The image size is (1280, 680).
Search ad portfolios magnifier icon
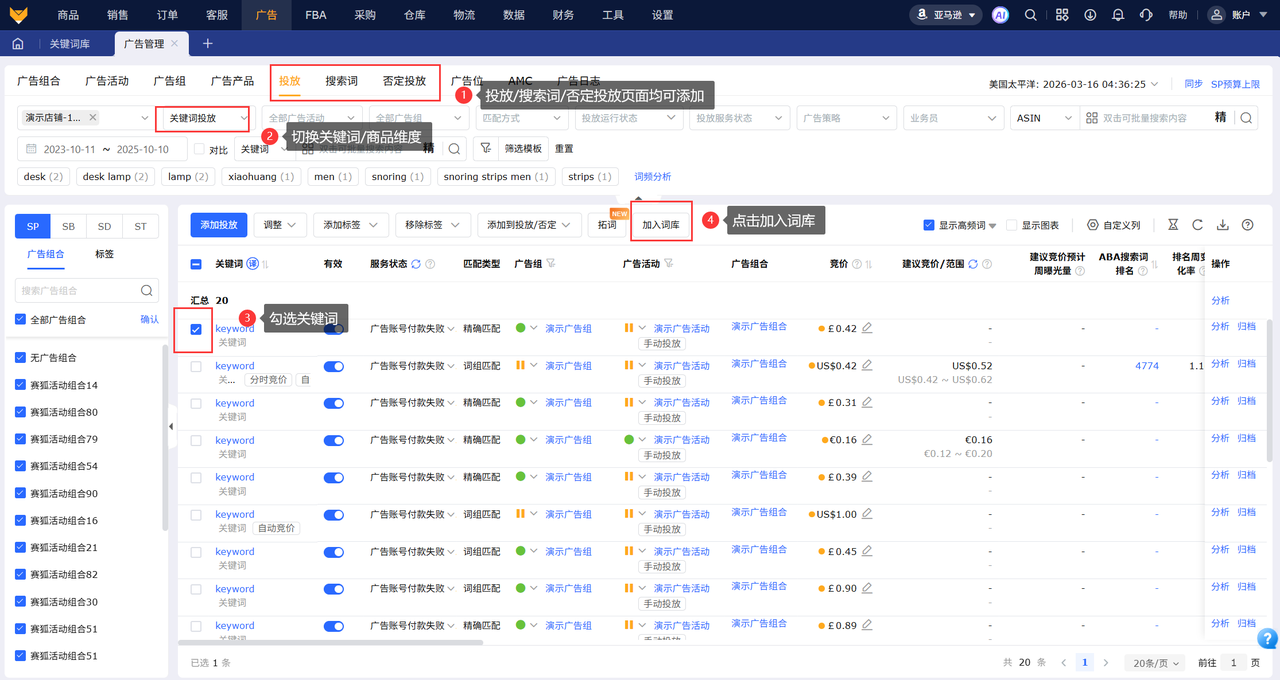(146, 291)
